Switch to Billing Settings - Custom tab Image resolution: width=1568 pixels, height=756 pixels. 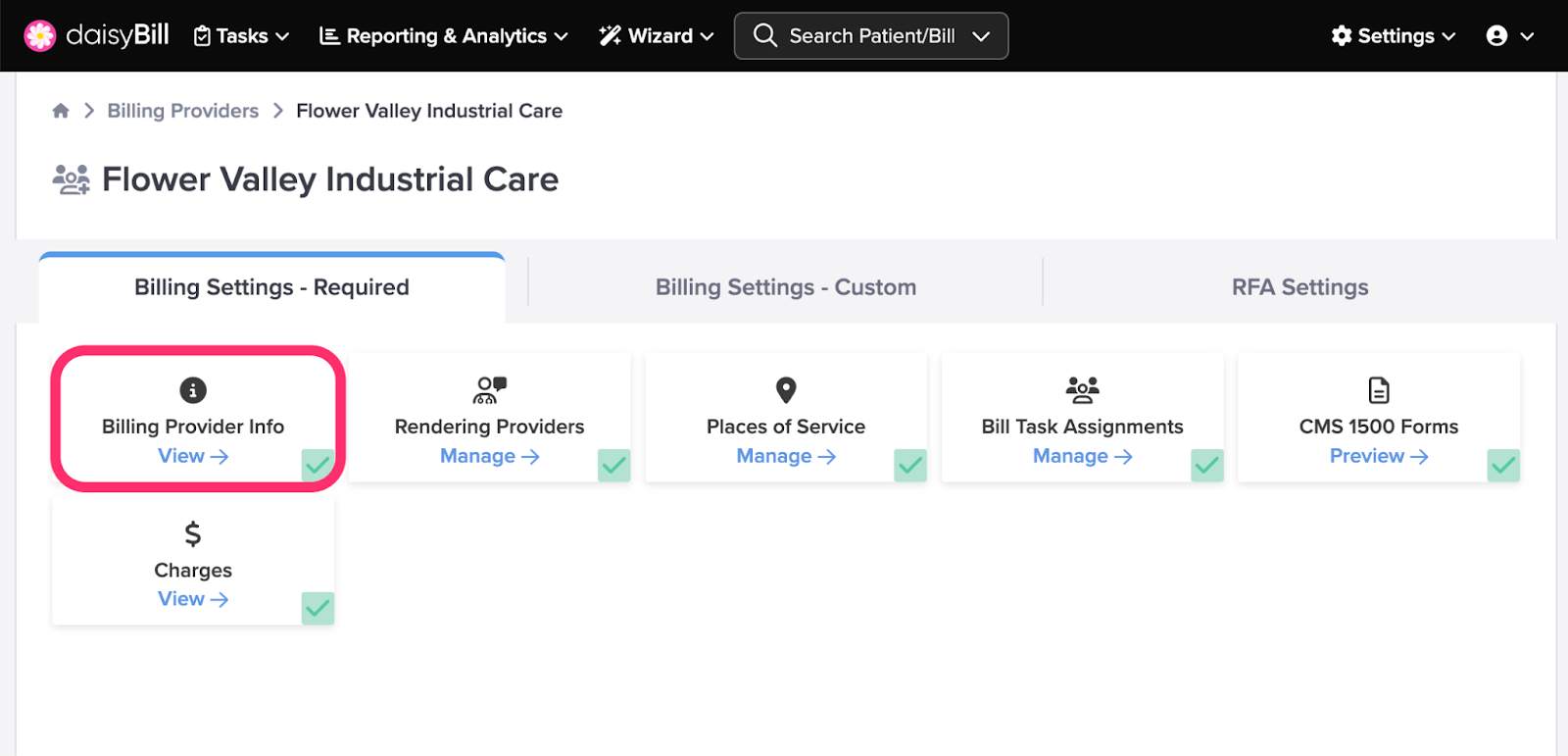pos(786,287)
